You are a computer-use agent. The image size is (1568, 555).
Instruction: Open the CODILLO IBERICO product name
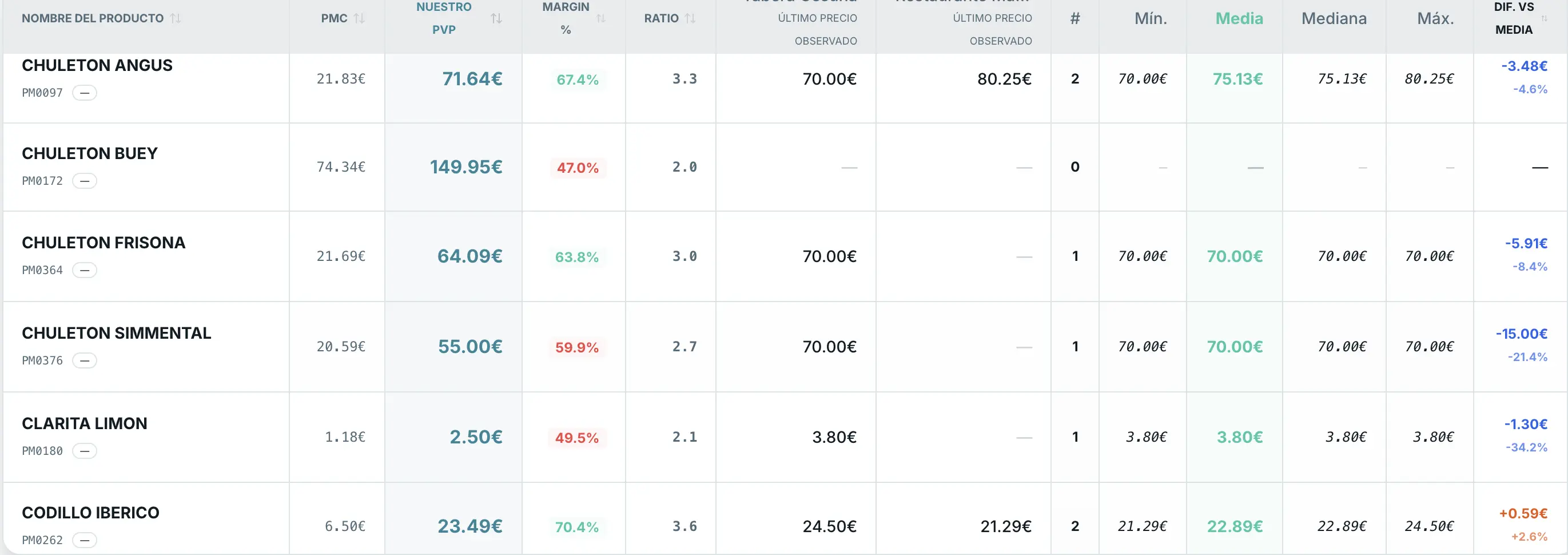(x=90, y=513)
